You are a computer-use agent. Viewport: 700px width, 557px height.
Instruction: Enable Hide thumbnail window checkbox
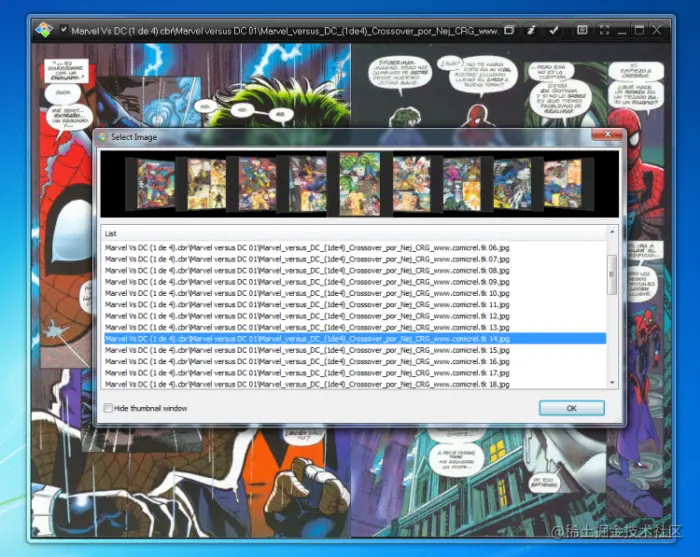(x=108, y=408)
